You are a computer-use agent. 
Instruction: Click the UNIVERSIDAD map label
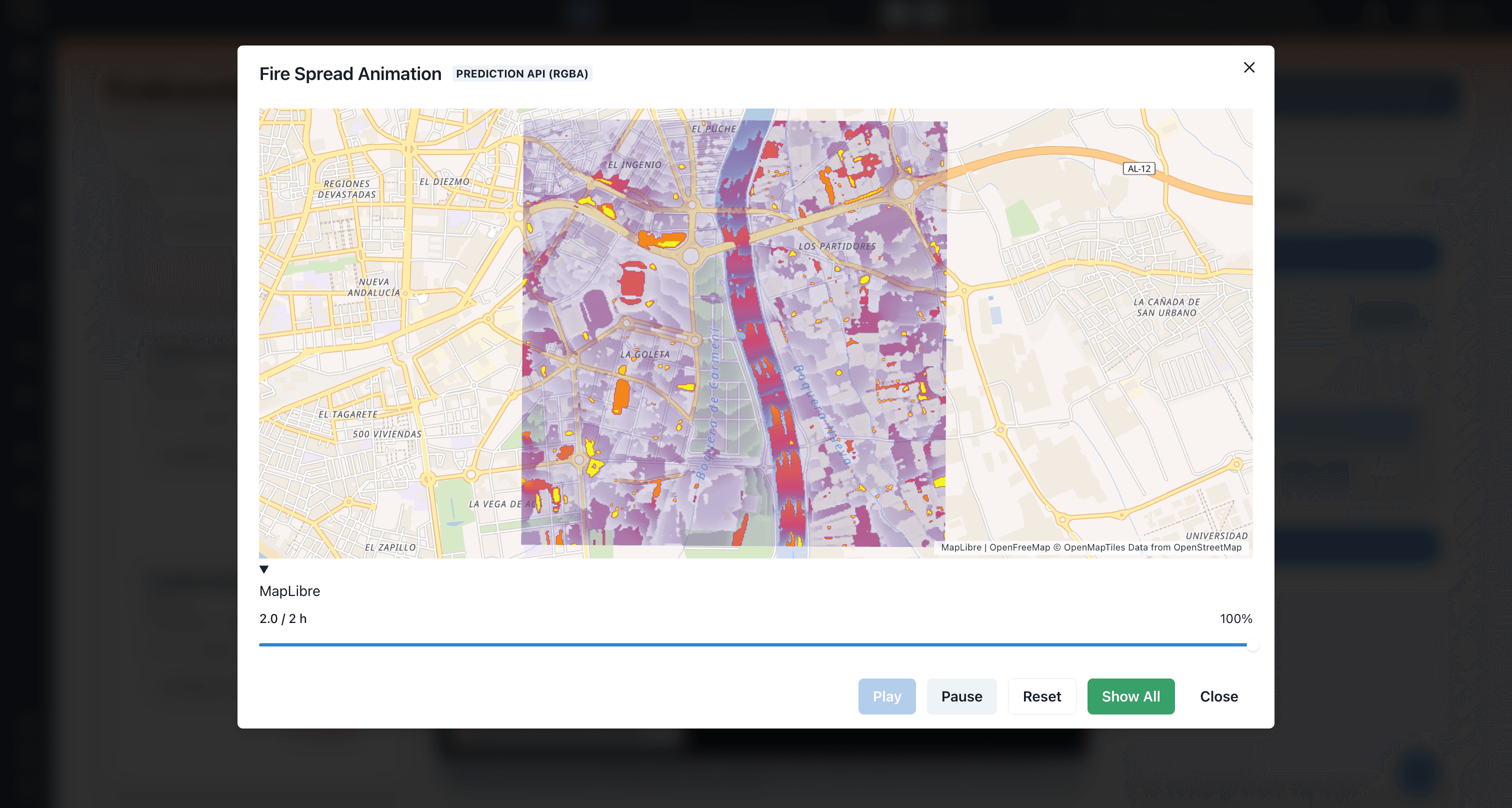[x=1216, y=535]
